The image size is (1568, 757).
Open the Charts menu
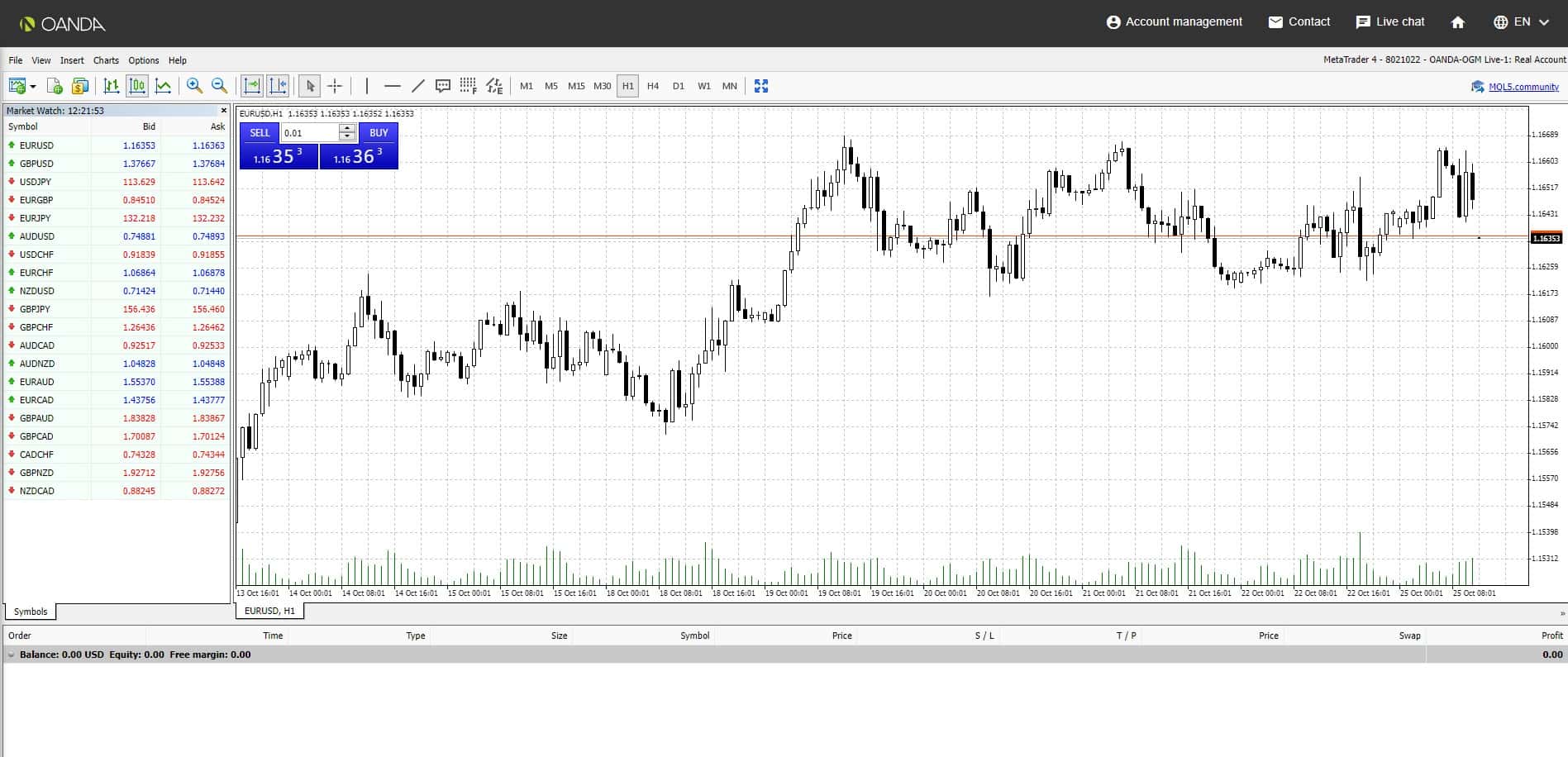tap(106, 60)
